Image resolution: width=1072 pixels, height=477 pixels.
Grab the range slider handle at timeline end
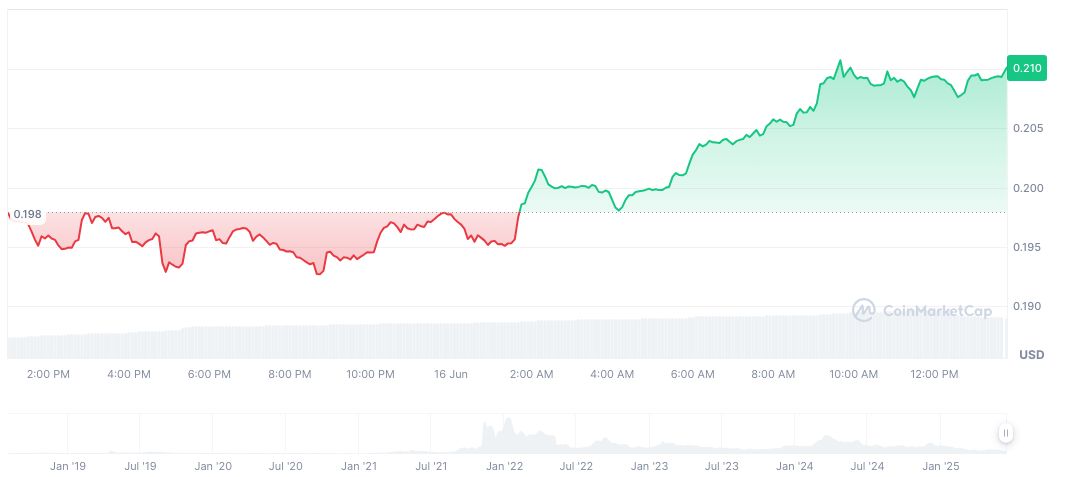pos(1006,433)
